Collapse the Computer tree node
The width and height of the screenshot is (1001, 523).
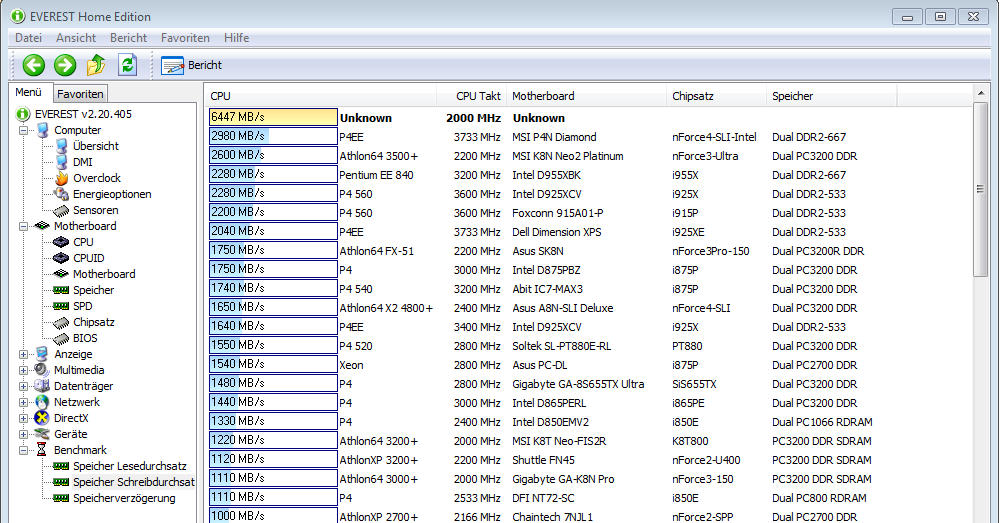[x=24, y=130]
